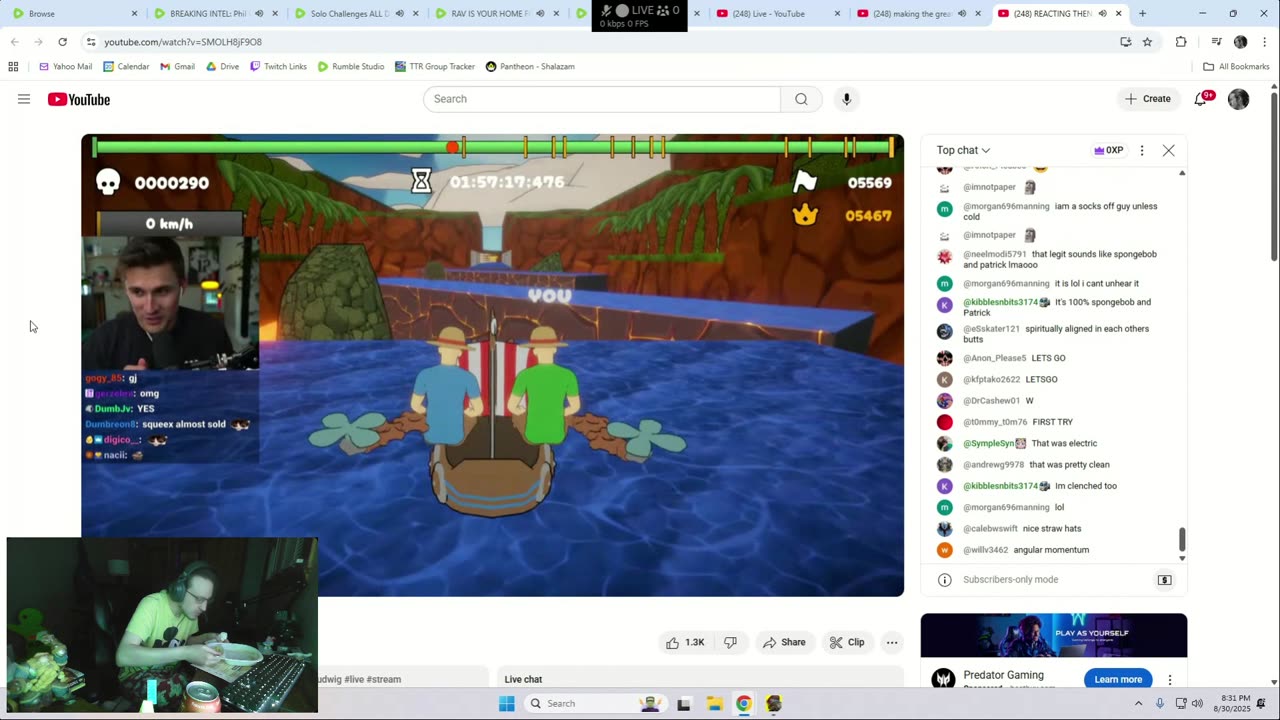Open Predator Gaming ad options
Viewport: 1280px width, 720px height.
1169,680
